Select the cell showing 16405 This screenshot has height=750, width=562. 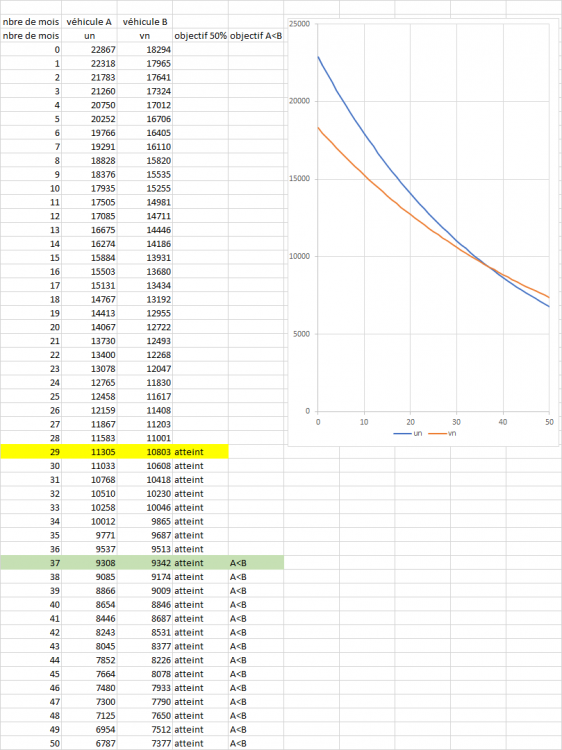(x=145, y=132)
